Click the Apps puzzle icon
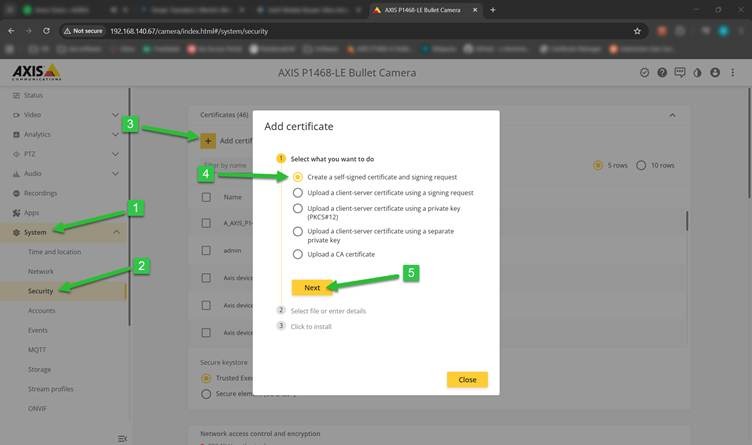 click(16, 213)
